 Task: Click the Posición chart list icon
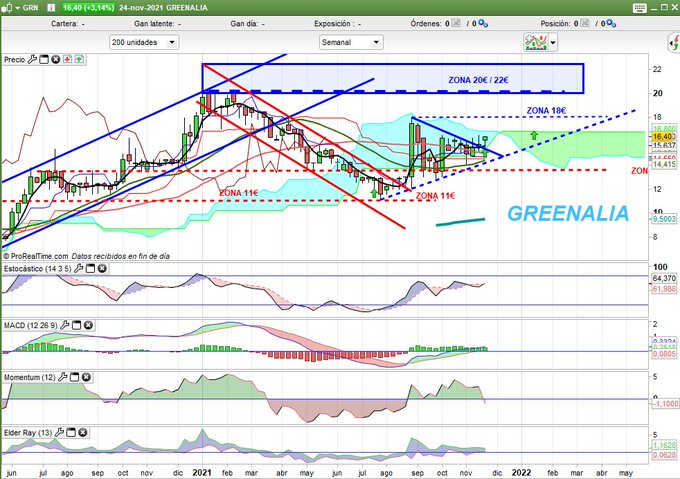(585, 23)
